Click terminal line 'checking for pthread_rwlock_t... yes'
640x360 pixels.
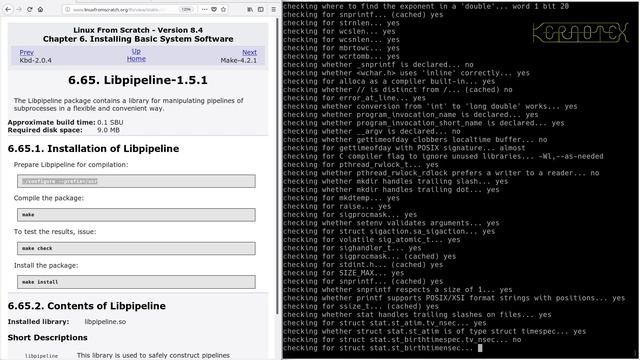pyautogui.click(x=361, y=164)
